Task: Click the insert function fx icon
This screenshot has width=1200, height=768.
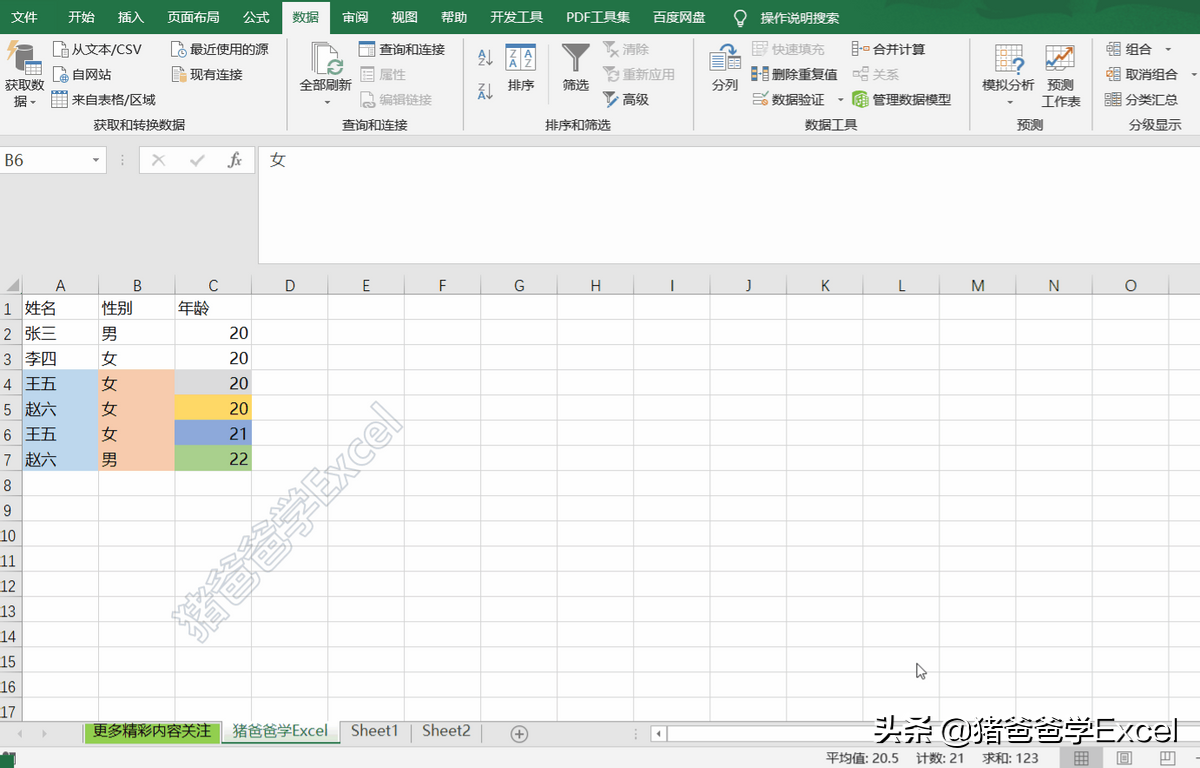Action: pyautogui.click(x=235, y=160)
